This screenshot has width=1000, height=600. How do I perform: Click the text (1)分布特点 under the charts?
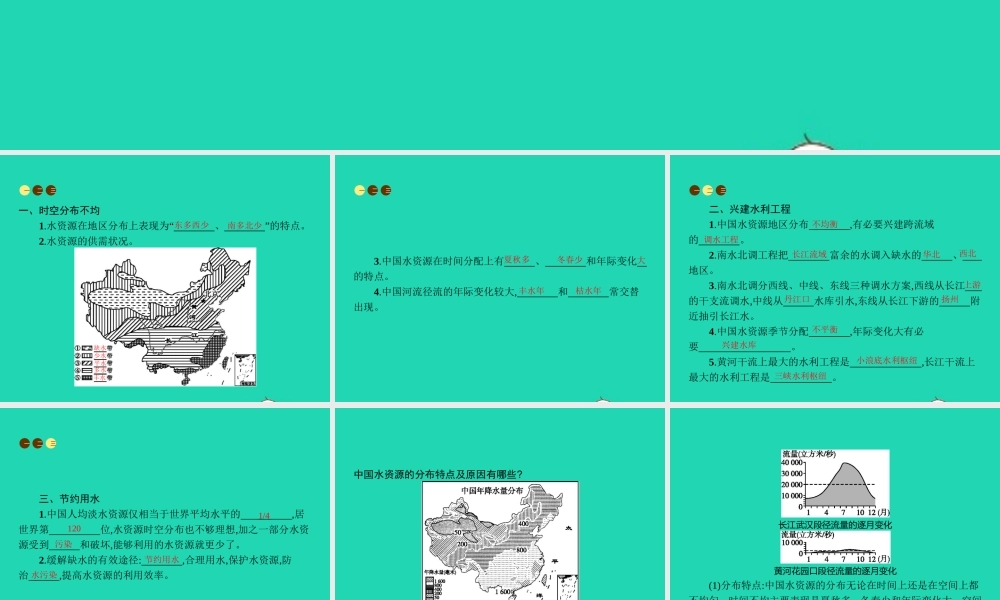(735, 585)
